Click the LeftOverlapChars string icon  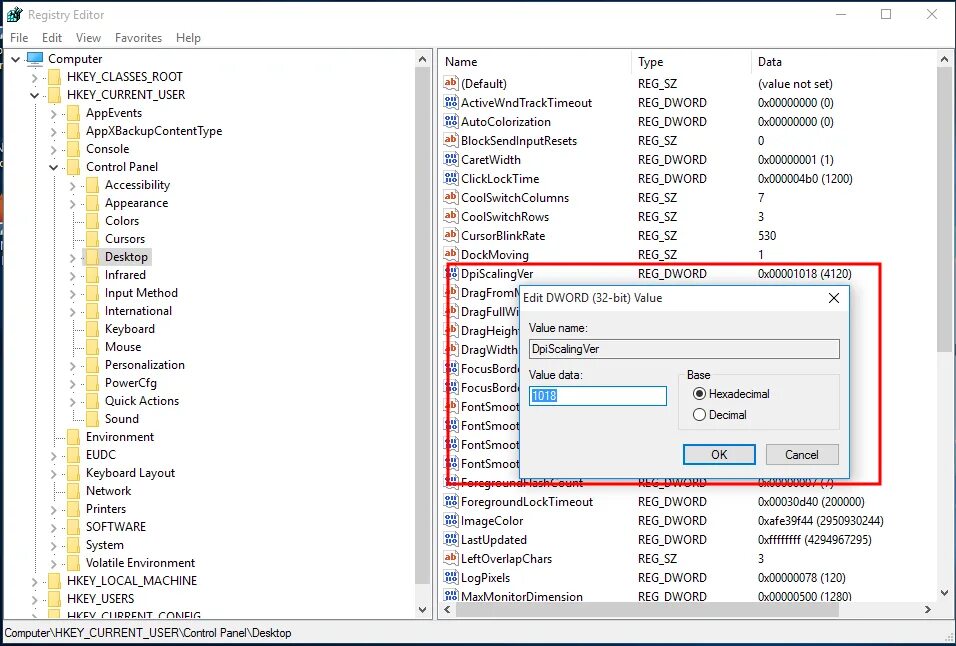451,558
